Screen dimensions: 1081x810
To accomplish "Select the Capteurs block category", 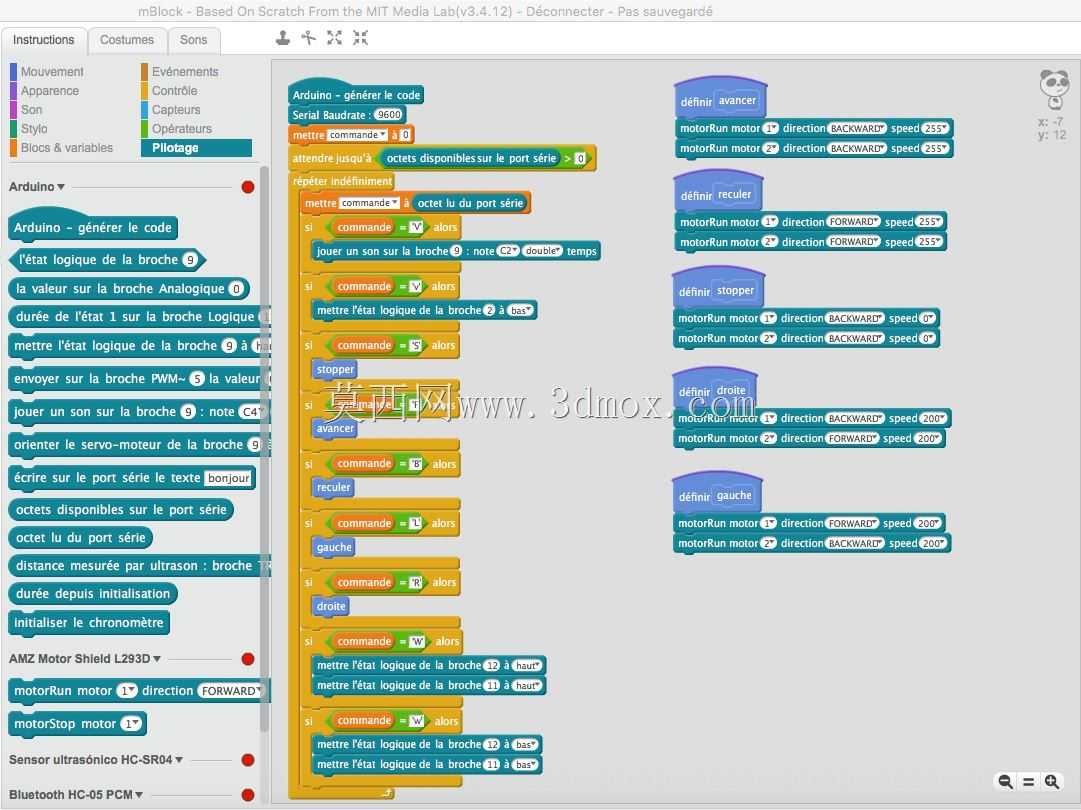I will point(176,110).
